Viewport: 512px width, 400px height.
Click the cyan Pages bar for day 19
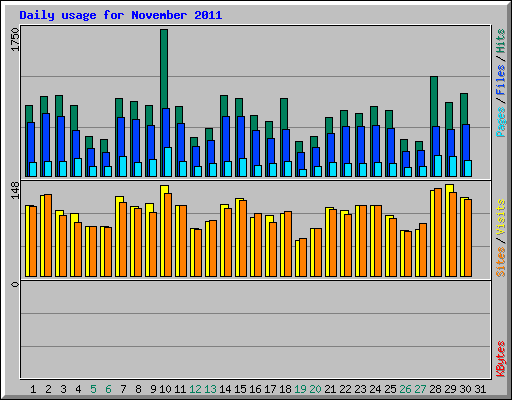point(303,173)
